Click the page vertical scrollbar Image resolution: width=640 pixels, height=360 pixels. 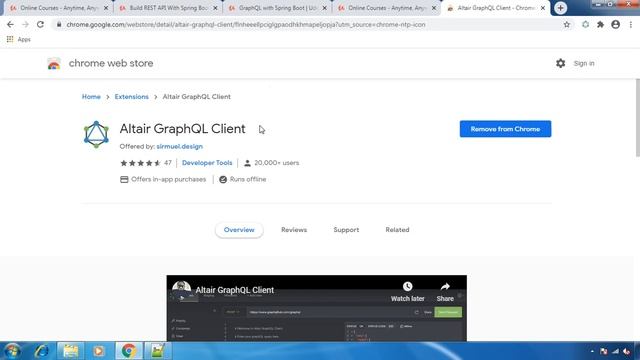pyautogui.click(x=637, y=118)
